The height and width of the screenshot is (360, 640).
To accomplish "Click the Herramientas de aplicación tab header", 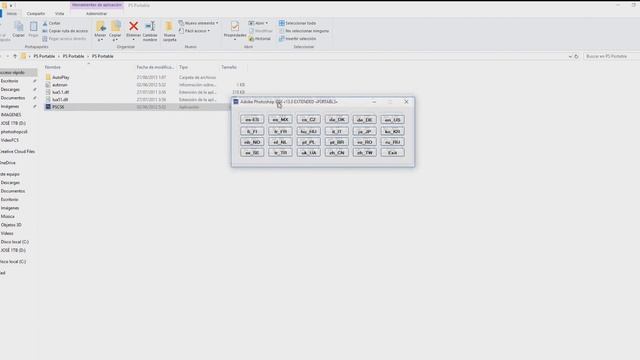I will point(97,5).
